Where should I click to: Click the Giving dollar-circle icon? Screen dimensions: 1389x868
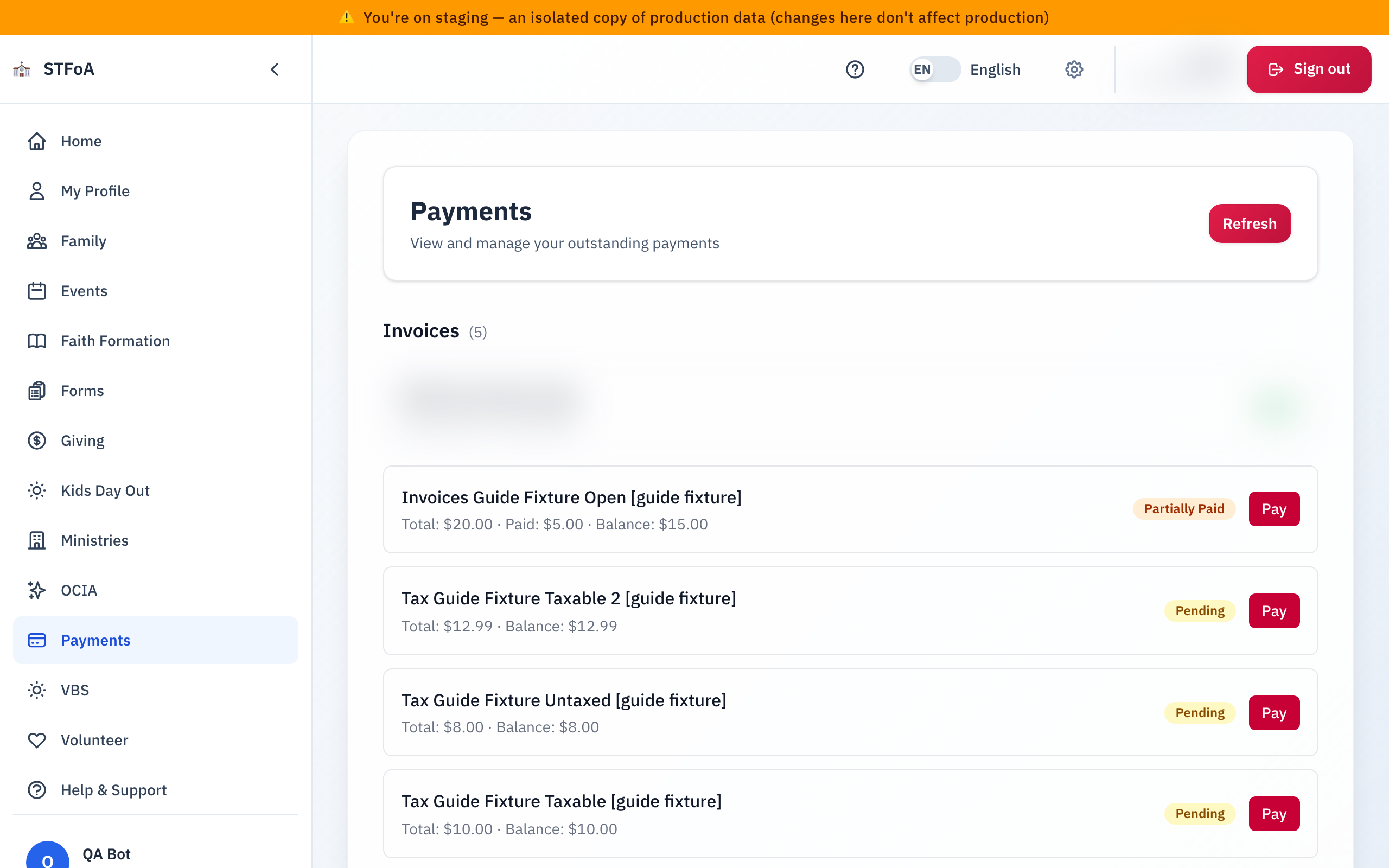click(37, 441)
